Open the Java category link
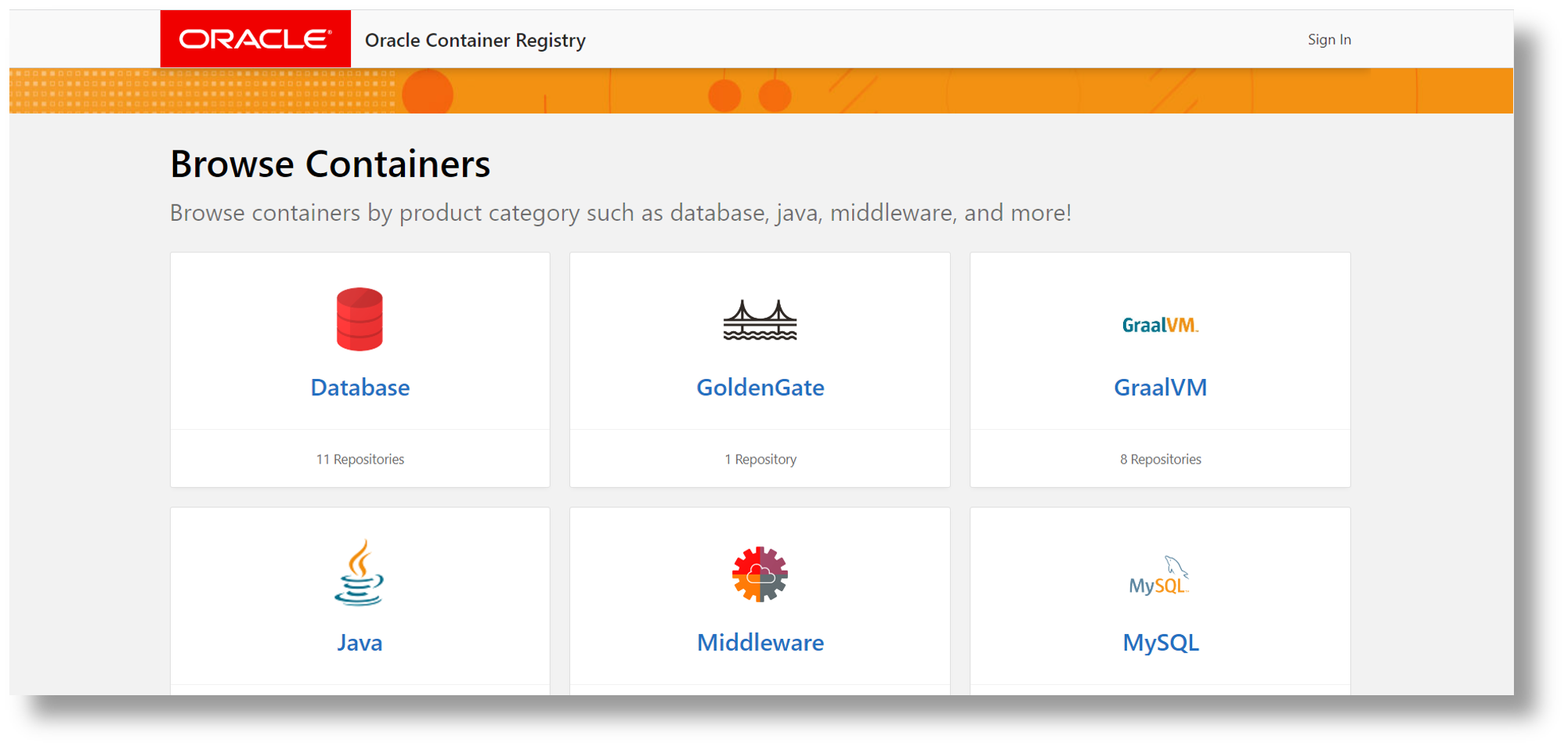 359,643
